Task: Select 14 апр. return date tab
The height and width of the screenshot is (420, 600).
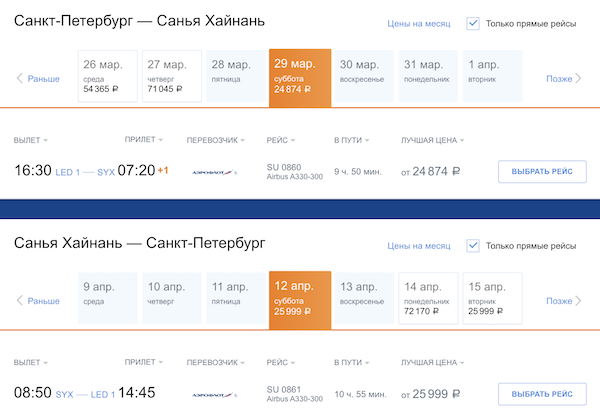Action: [x=427, y=297]
